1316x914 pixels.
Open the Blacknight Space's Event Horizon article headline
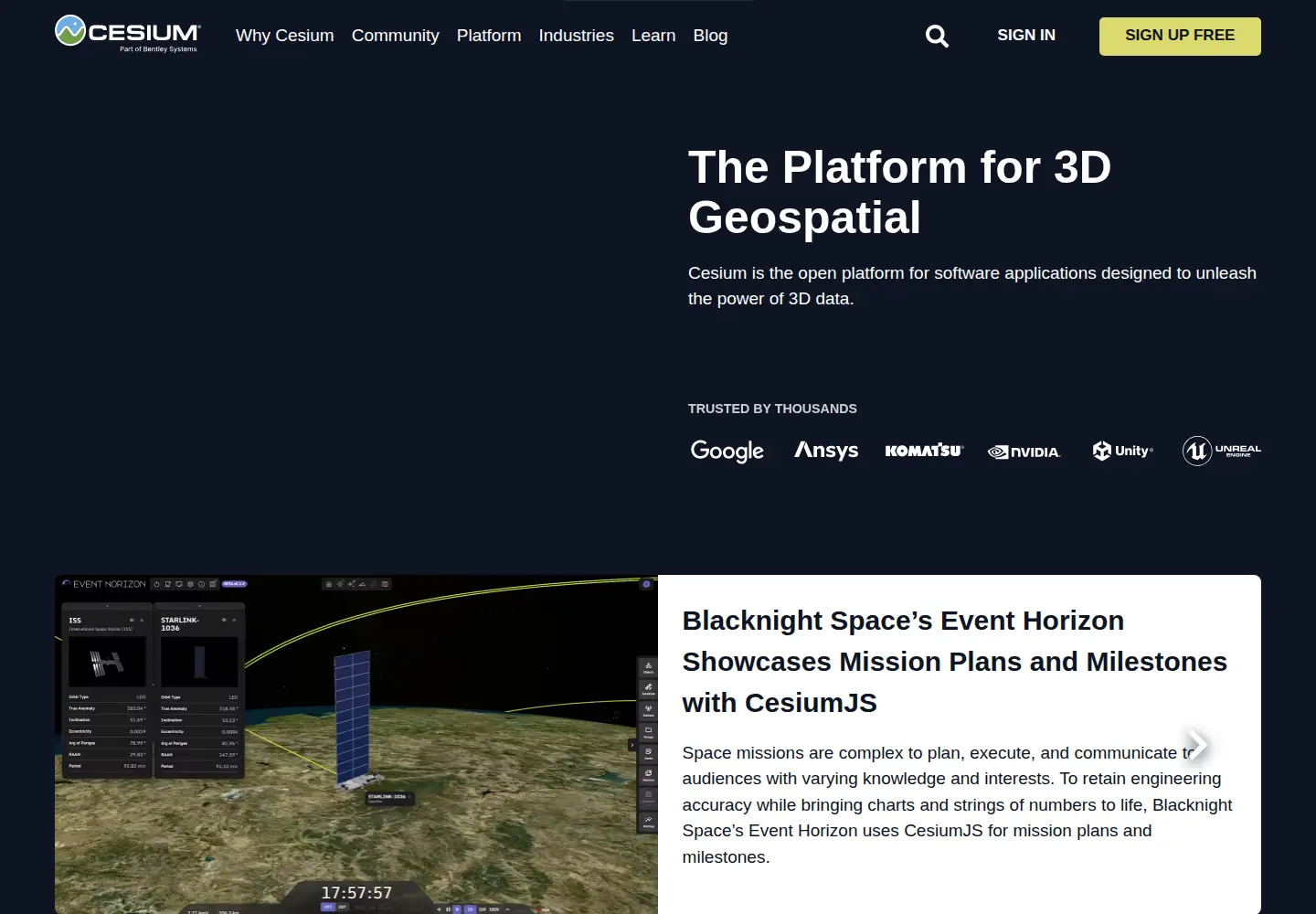(x=955, y=662)
